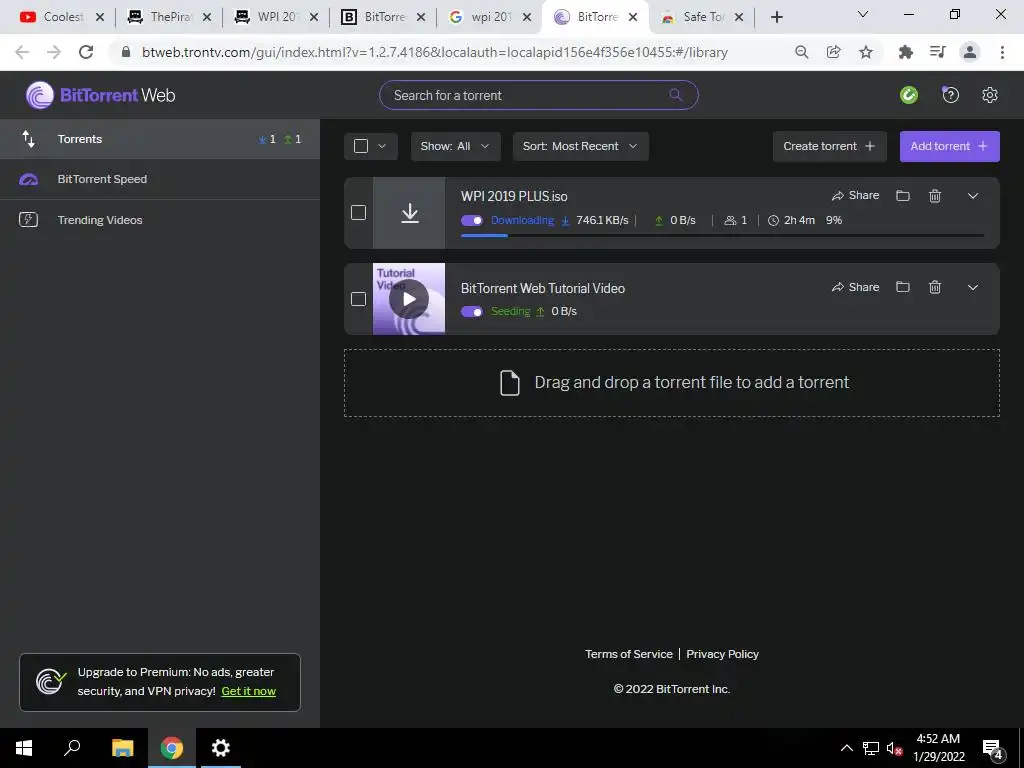
Task: Expand details for WPI 2019 PLUS.iso
Action: 972,196
